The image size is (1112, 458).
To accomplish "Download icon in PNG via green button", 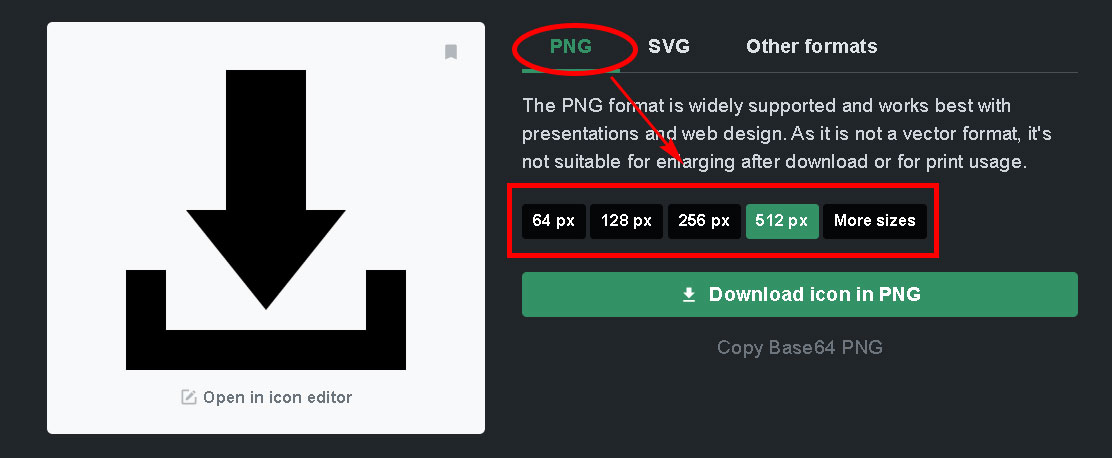I will tap(800, 294).
